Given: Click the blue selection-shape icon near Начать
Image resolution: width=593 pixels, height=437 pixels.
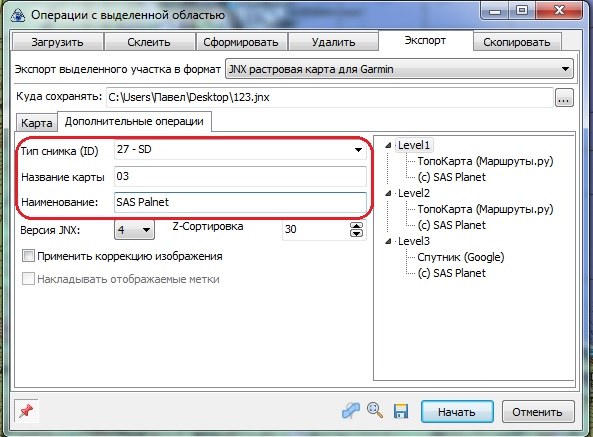Looking at the screenshot, I should (x=351, y=411).
